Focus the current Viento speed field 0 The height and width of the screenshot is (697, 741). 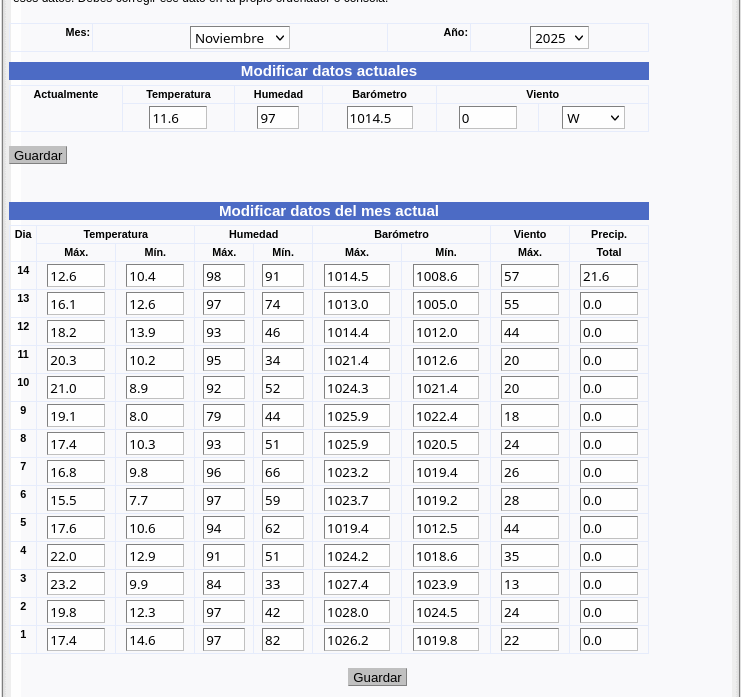coord(488,118)
